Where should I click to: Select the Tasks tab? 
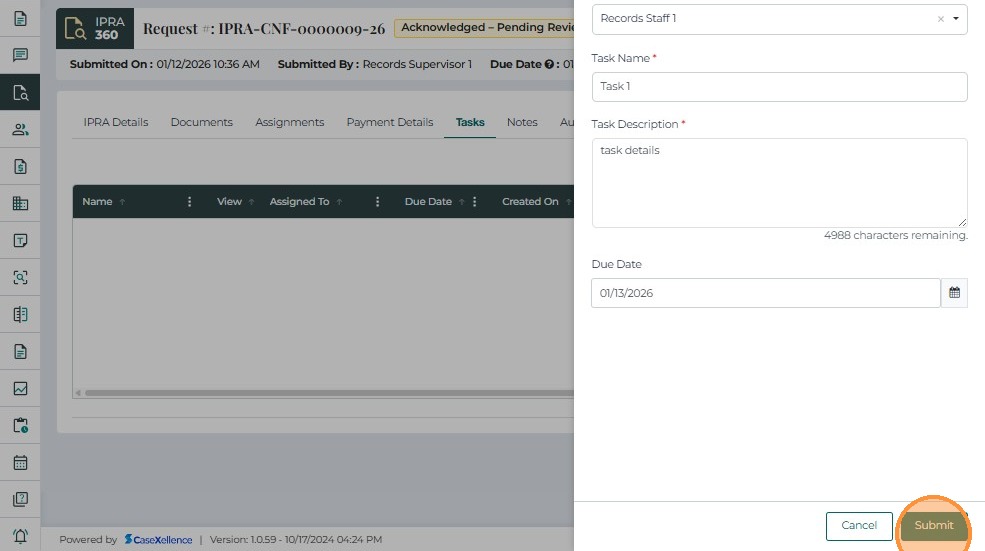(x=470, y=122)
